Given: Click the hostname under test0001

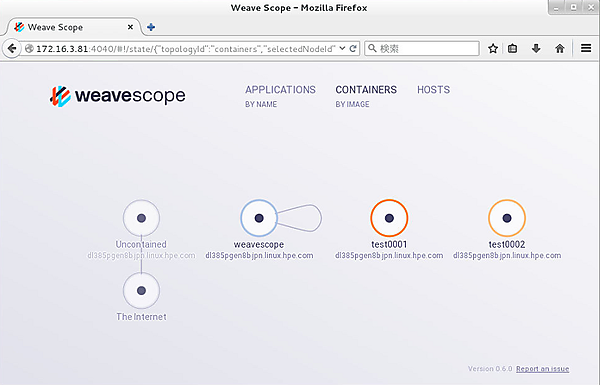Looking at the screenshot, I should (389, 255).
